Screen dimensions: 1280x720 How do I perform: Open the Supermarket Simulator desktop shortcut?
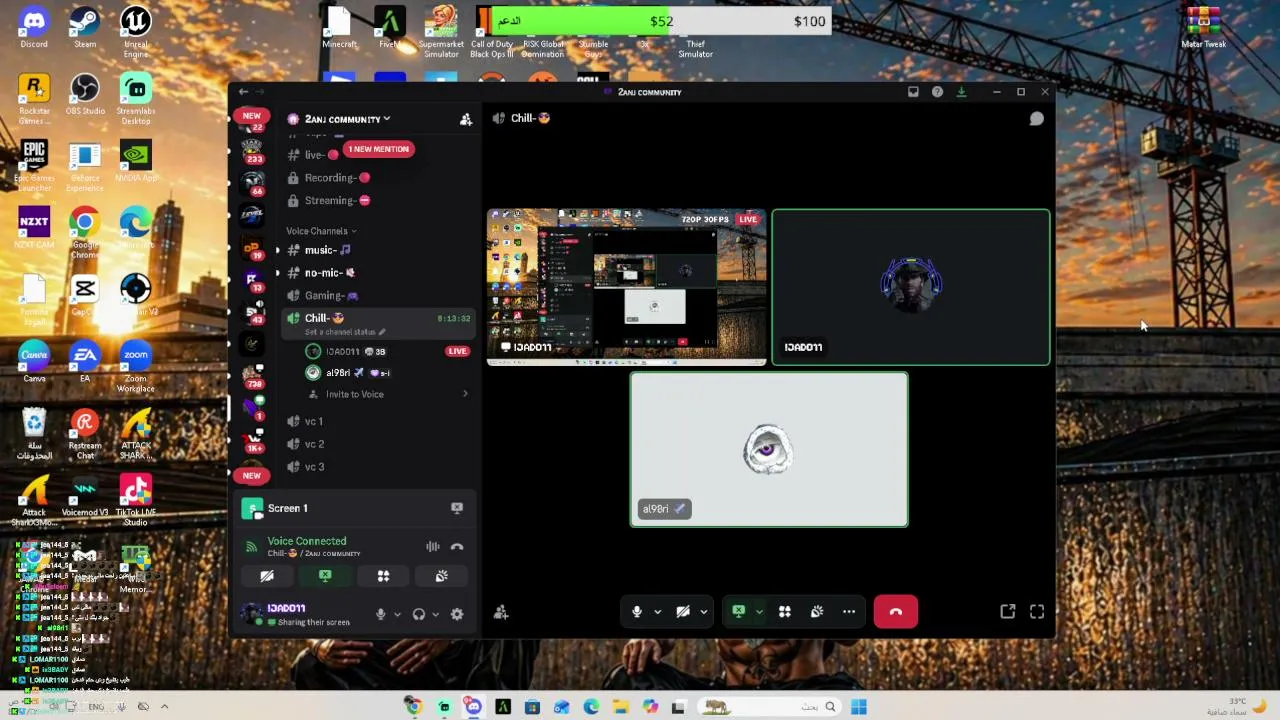441,32
